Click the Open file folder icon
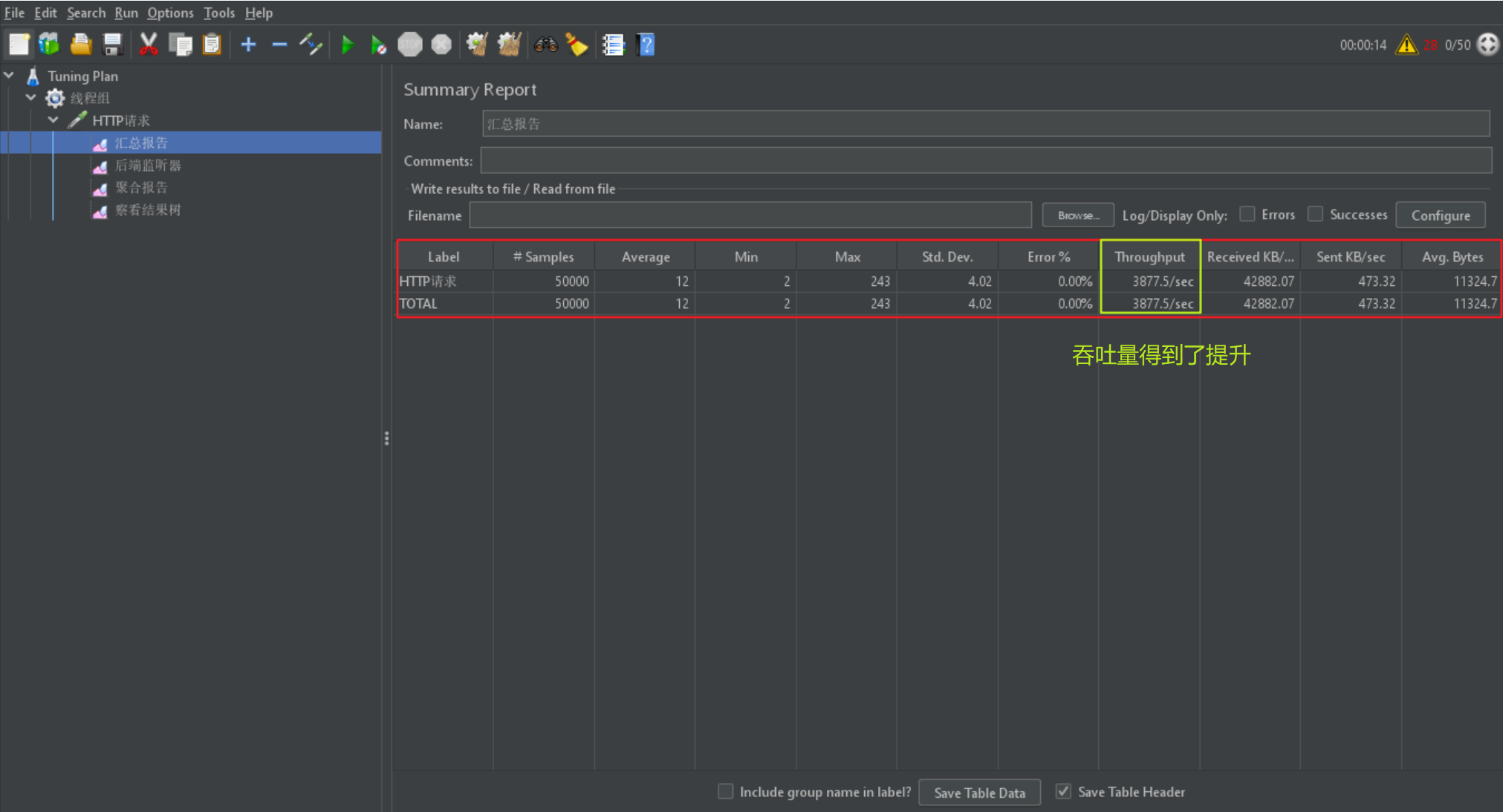 click(x=81, y=45)
